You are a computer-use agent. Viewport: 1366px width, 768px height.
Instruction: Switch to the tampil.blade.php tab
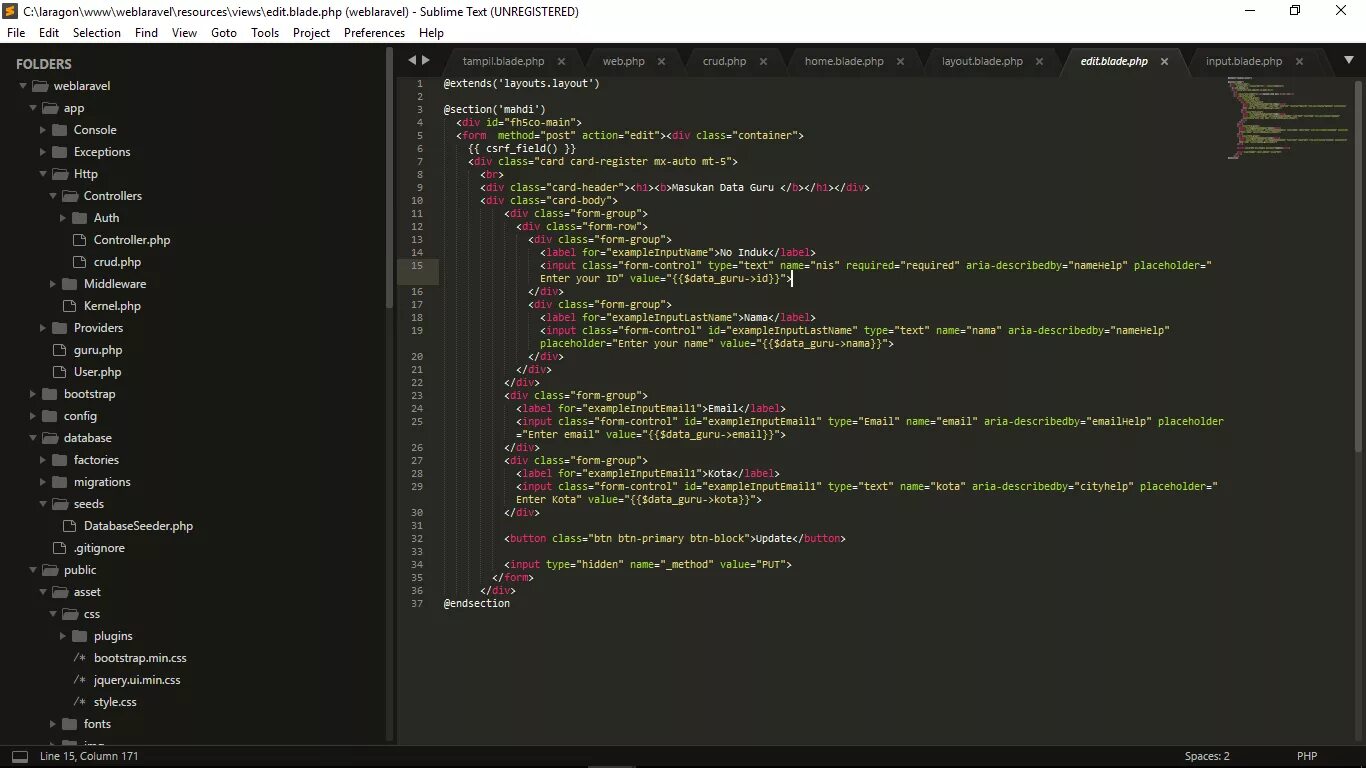click(504, 61)
